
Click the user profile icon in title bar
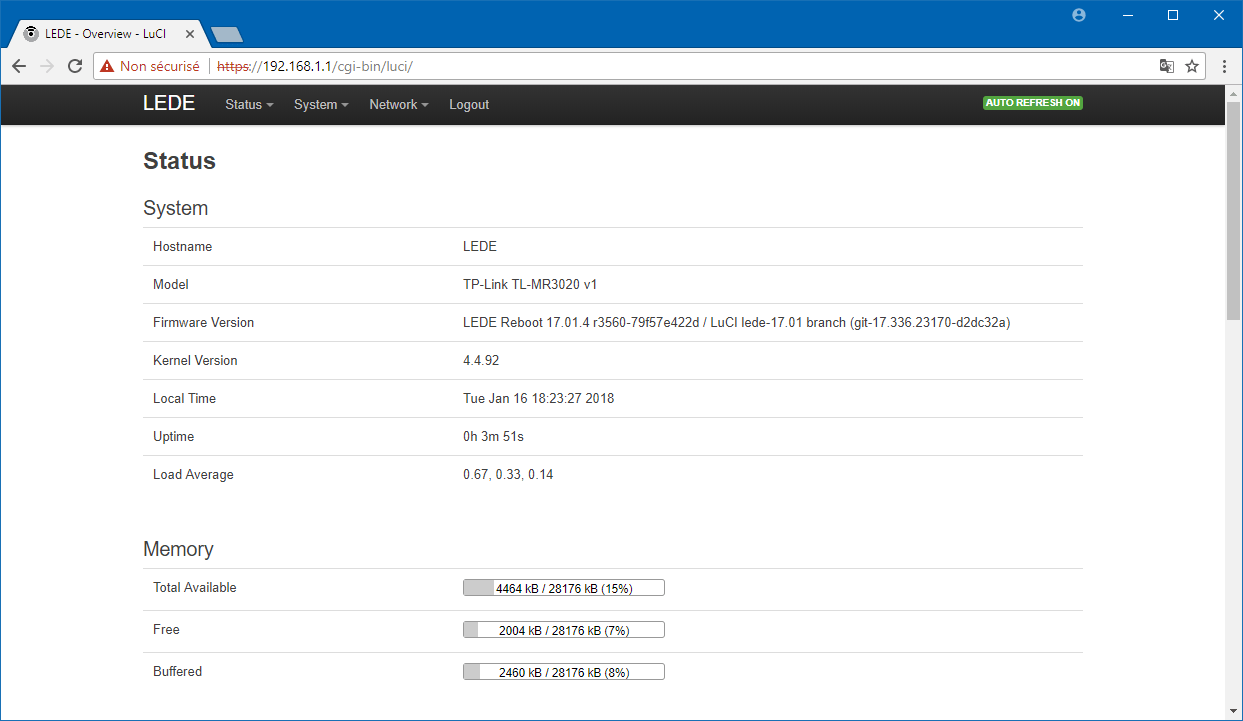(x=1078, y=15)
